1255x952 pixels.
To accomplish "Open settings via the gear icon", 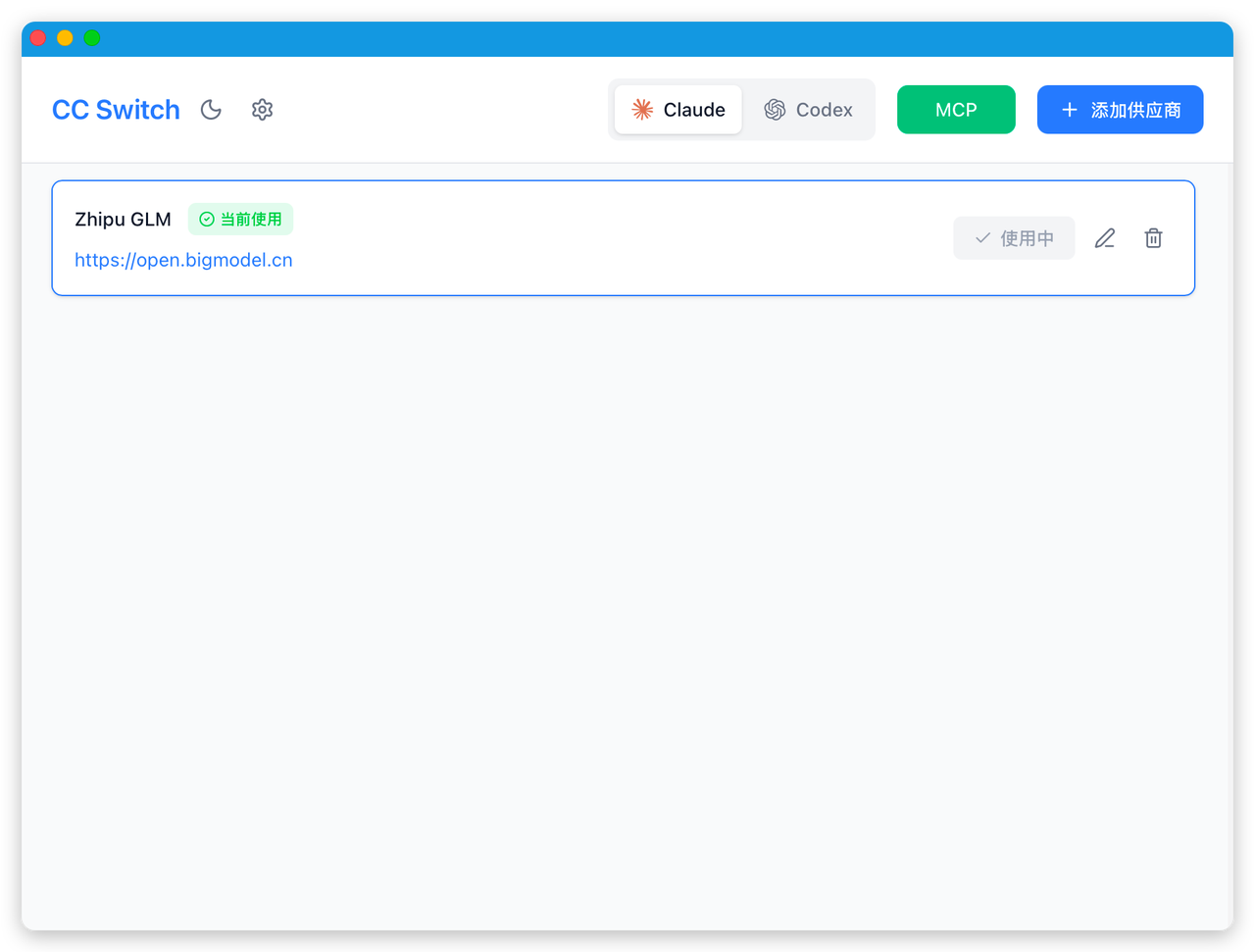I will [262, 110].
